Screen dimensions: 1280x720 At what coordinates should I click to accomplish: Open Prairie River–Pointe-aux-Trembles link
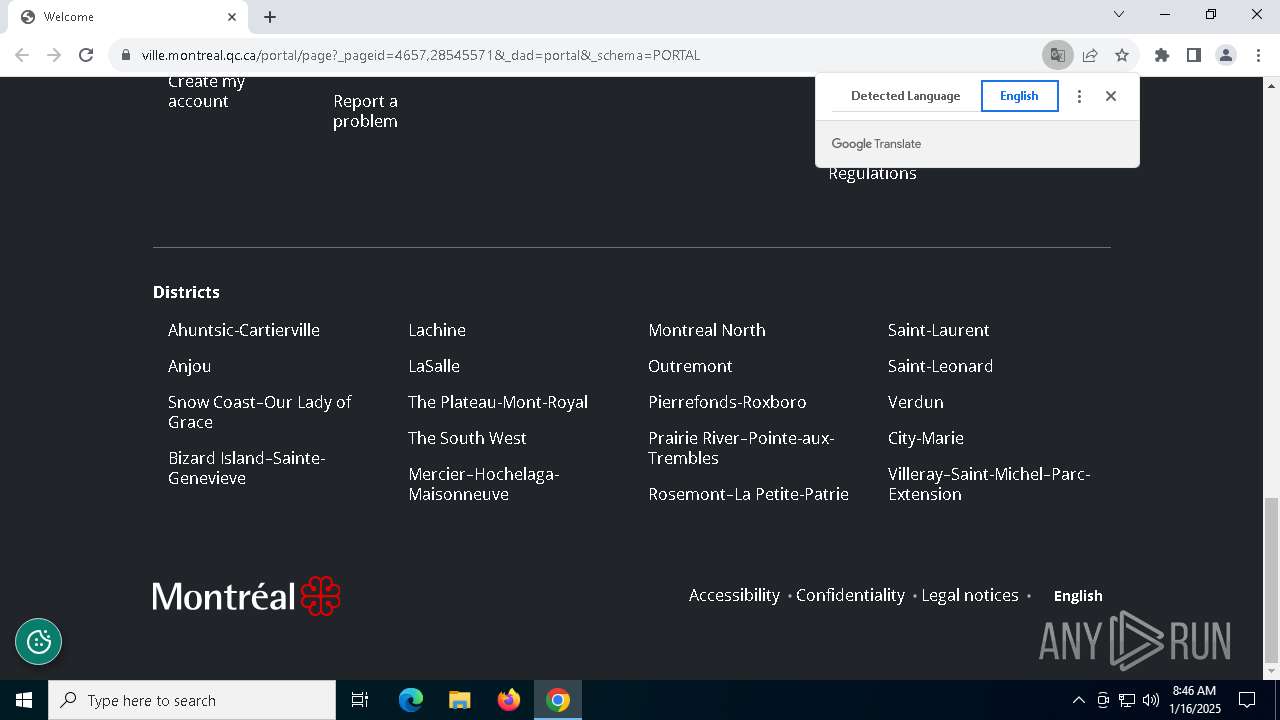point(741,448)
